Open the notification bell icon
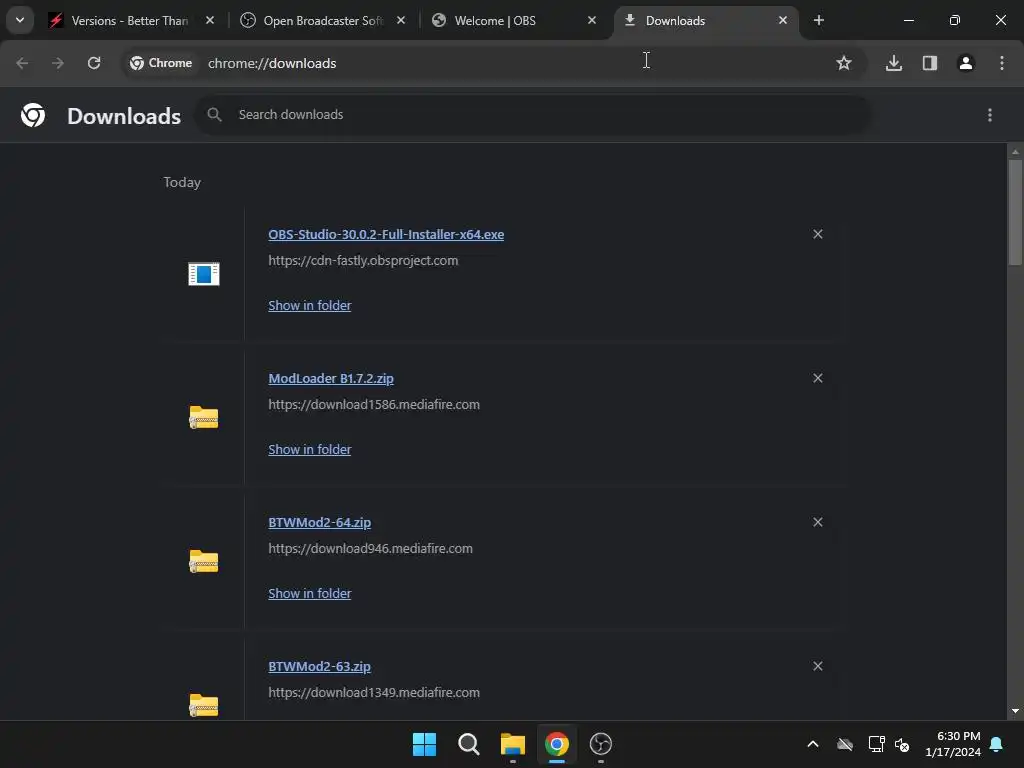The image size is (1024, 768). coord(997,744)
